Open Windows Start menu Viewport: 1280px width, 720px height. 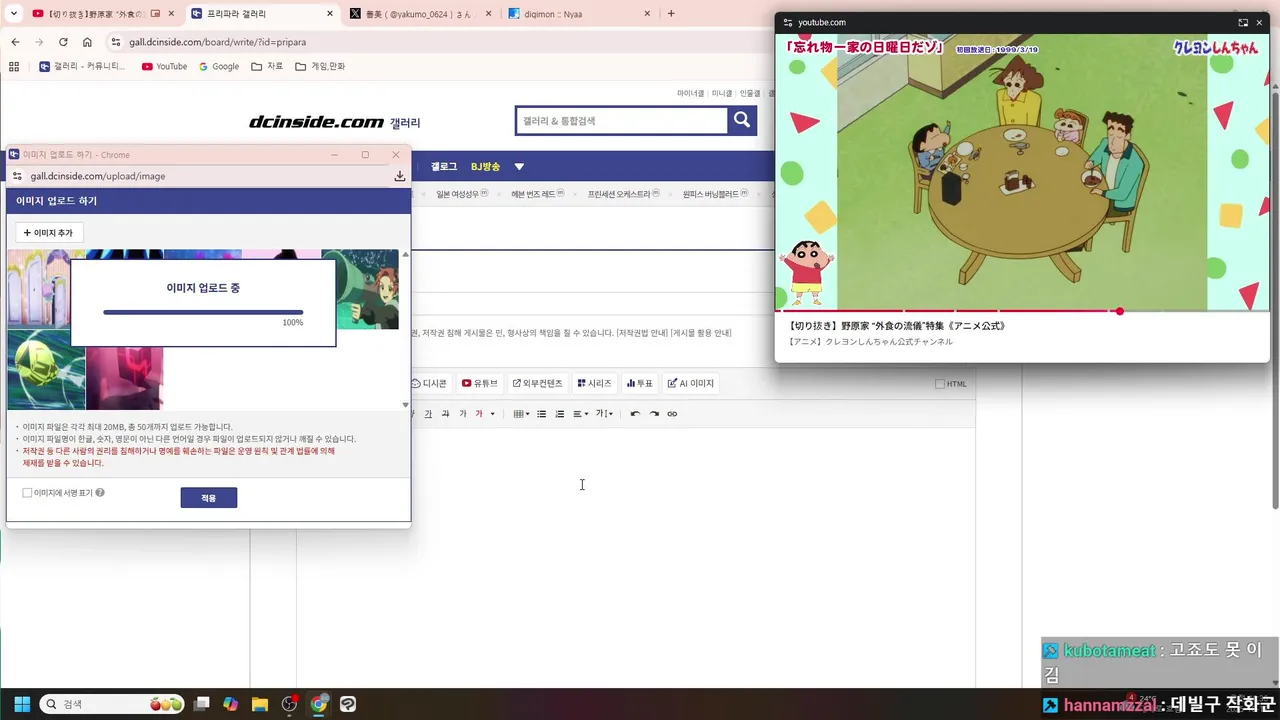[x=22, y=704]
